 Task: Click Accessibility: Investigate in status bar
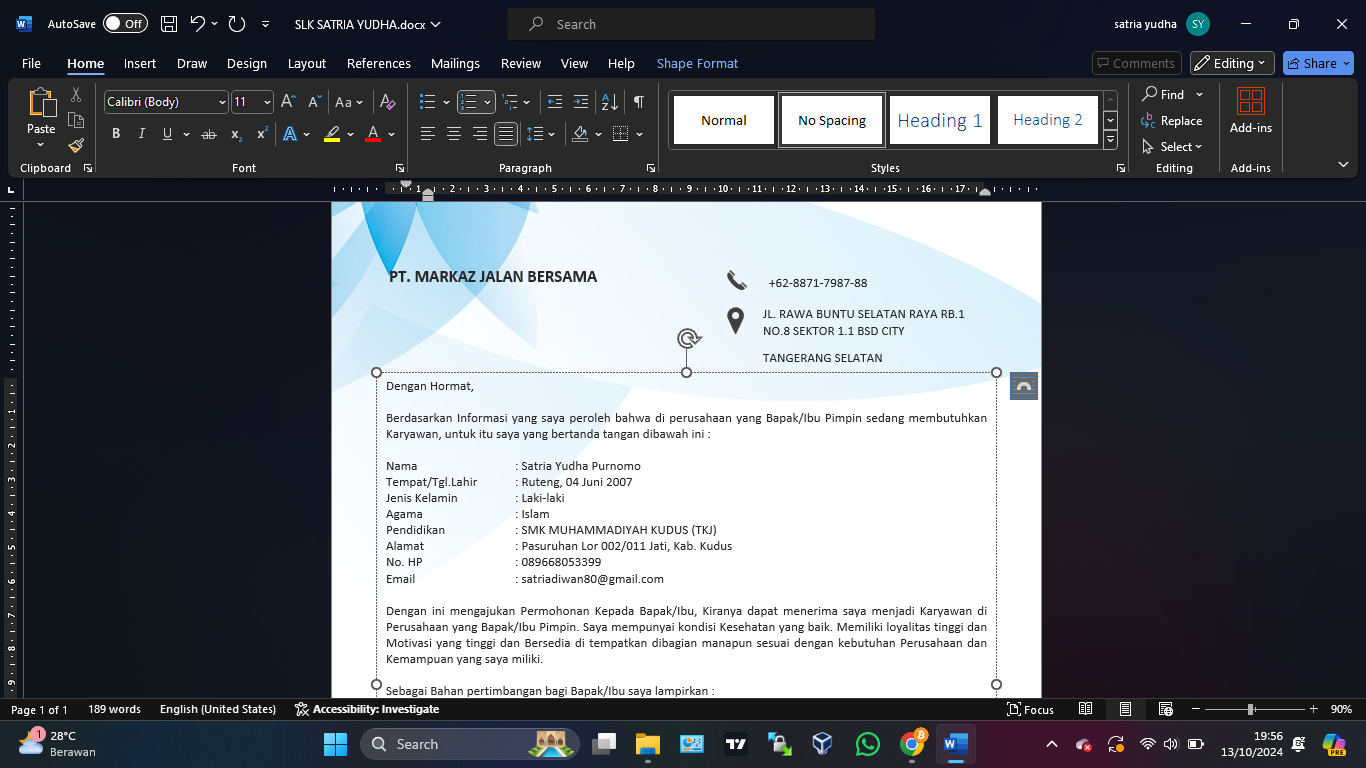pyautogui.click(x=367, y=709)
